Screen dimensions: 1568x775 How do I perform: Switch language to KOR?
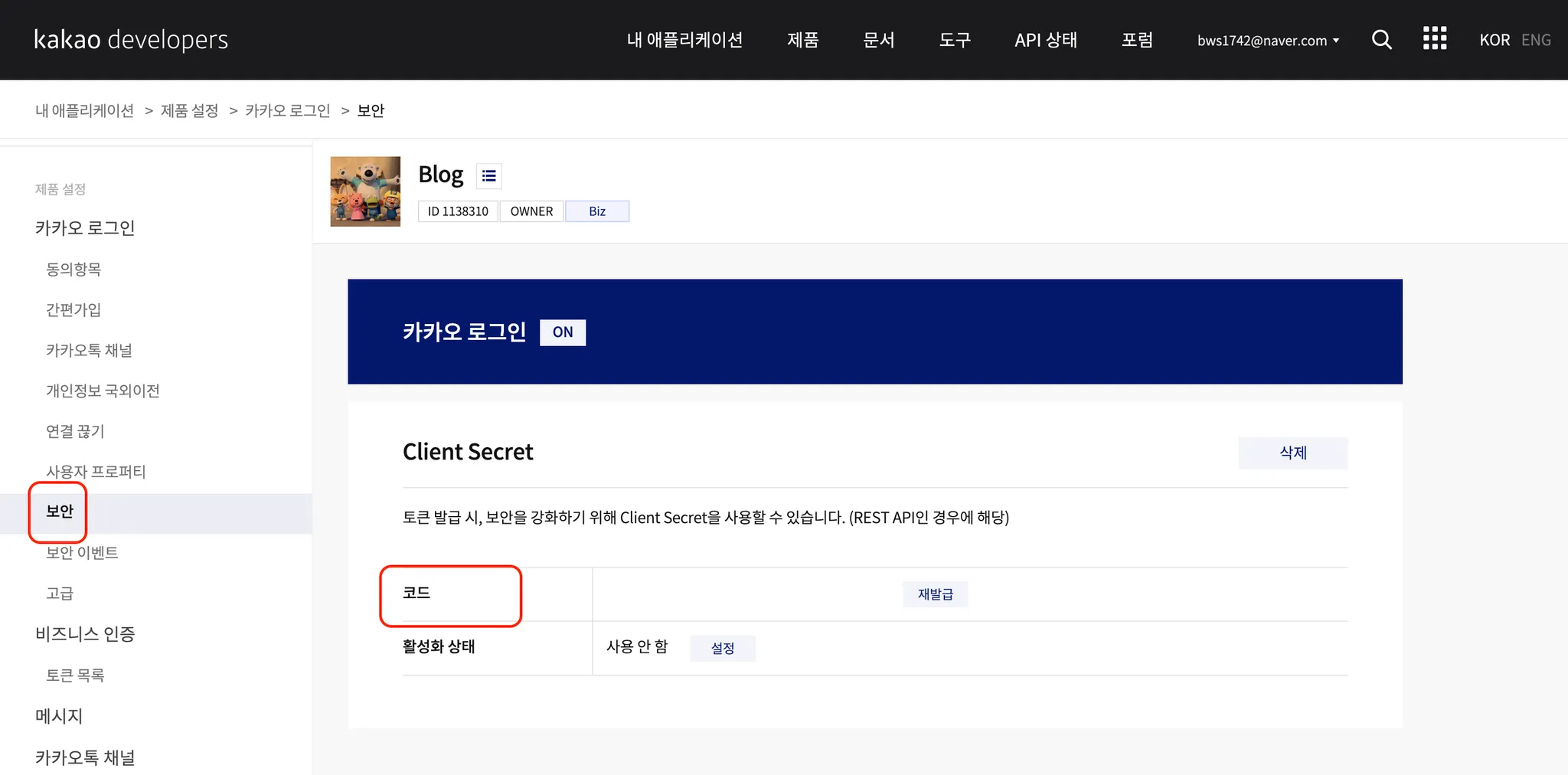[1494, 40]
